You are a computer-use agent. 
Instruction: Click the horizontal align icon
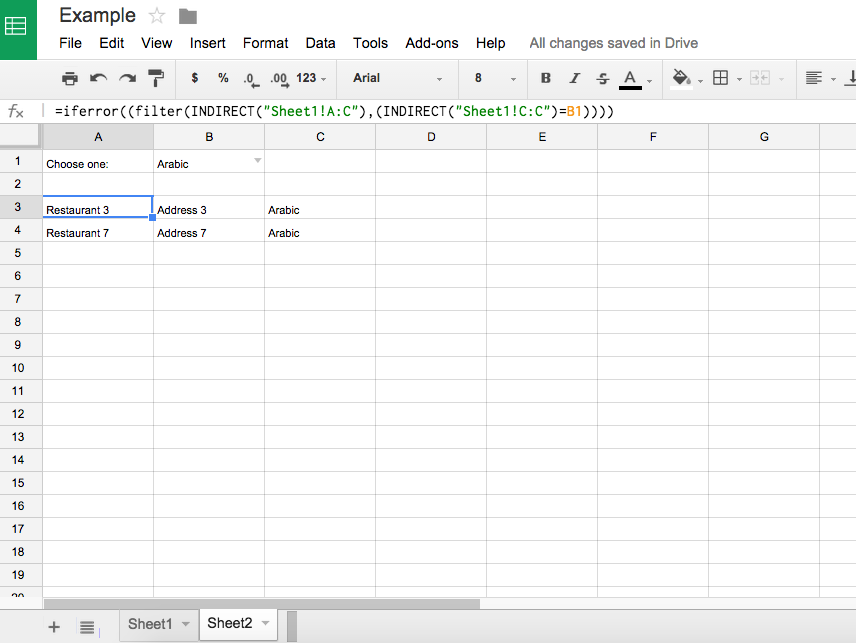click(813, 78)
